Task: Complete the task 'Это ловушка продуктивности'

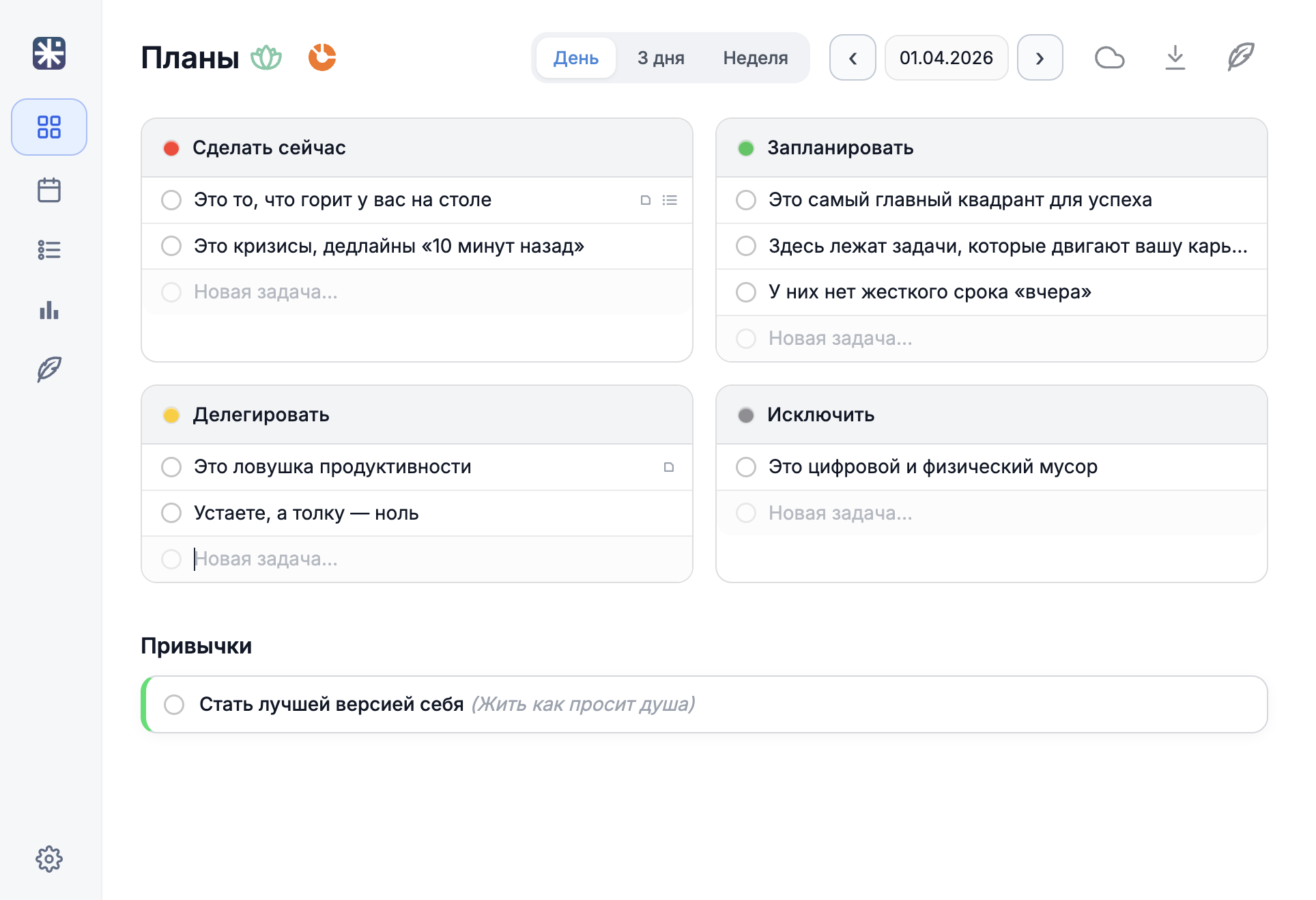Action: tap(171, 466)
